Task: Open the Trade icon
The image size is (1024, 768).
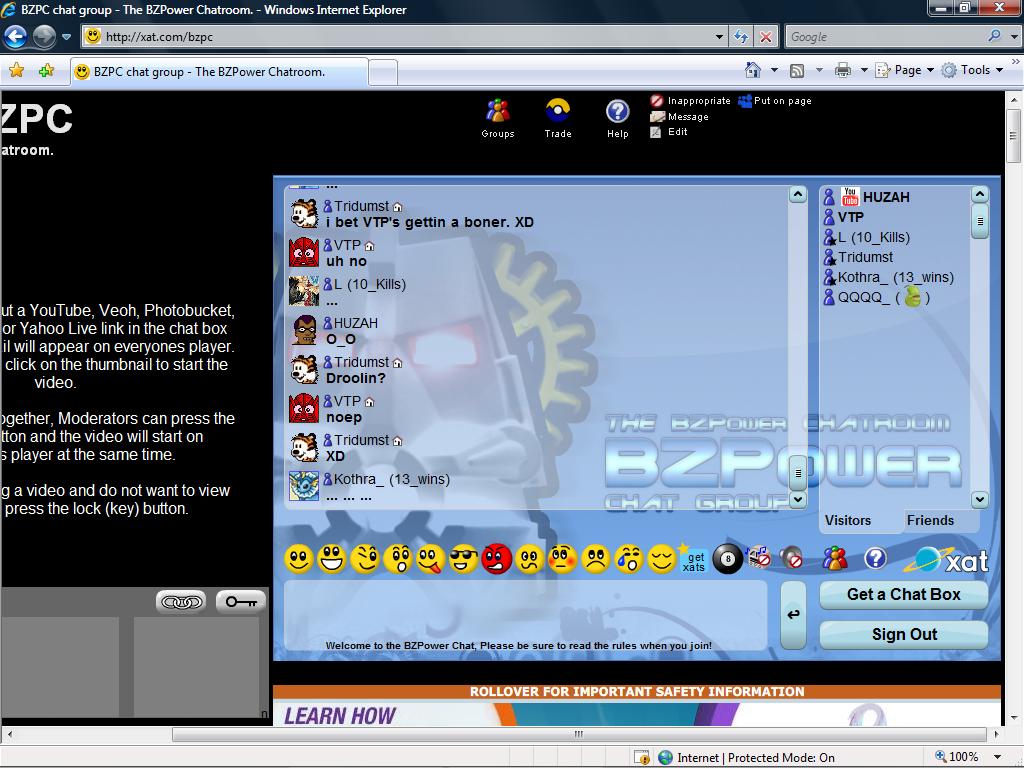Action: point(558,118)
